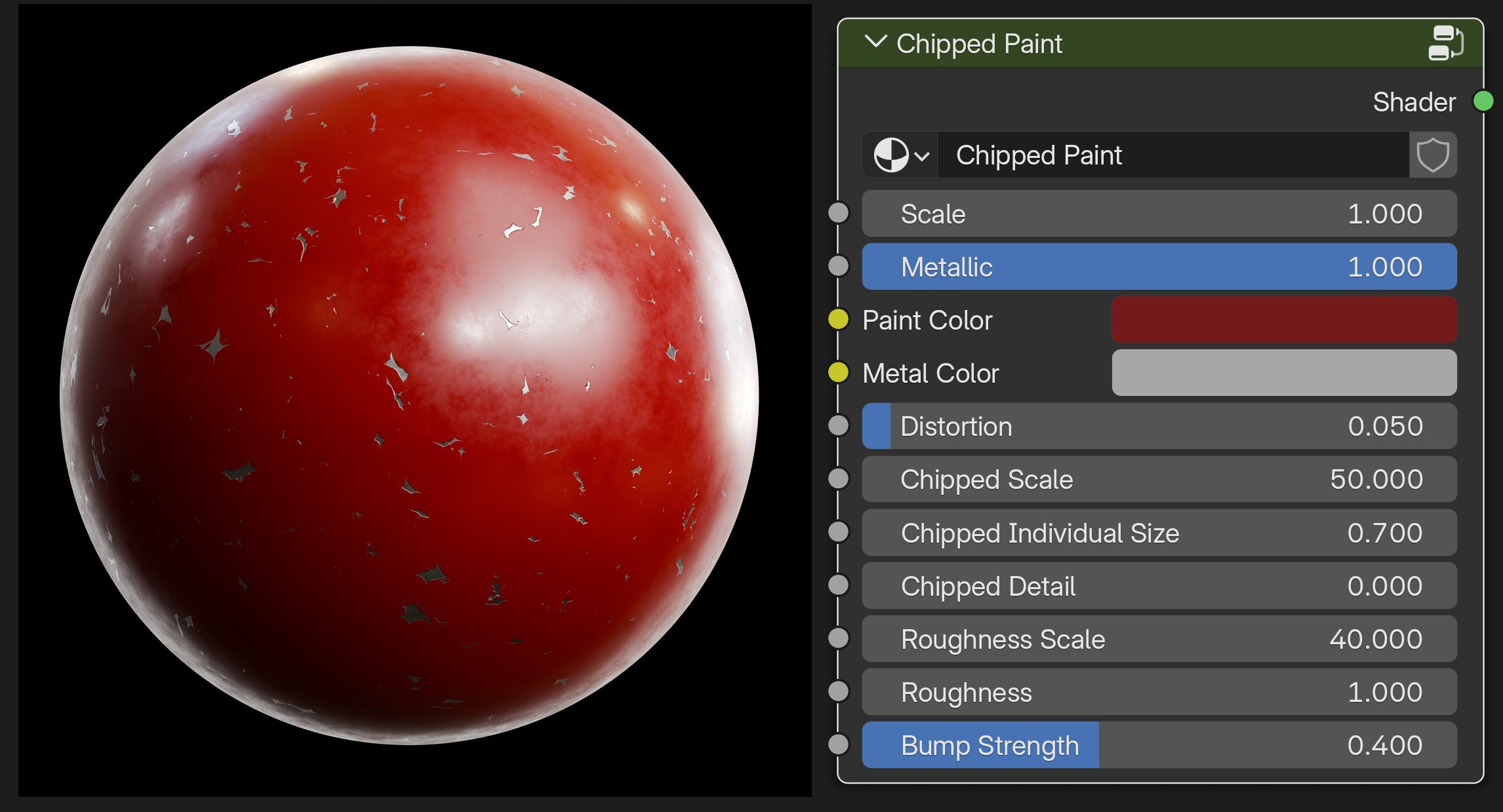Image resolution: width=1503 pixels, height=812 pixels.
Task: Toggle the fake user shield icon
Action: tap(1433, 155)
